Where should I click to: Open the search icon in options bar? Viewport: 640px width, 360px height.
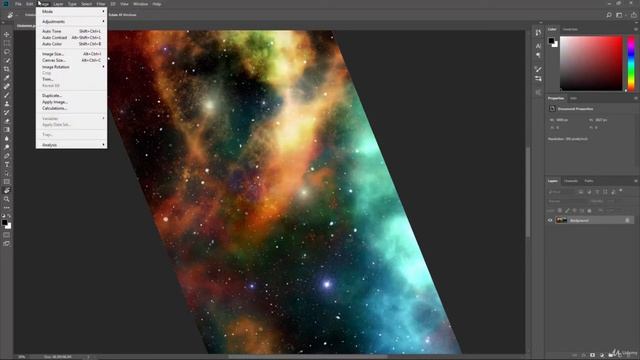609,15
